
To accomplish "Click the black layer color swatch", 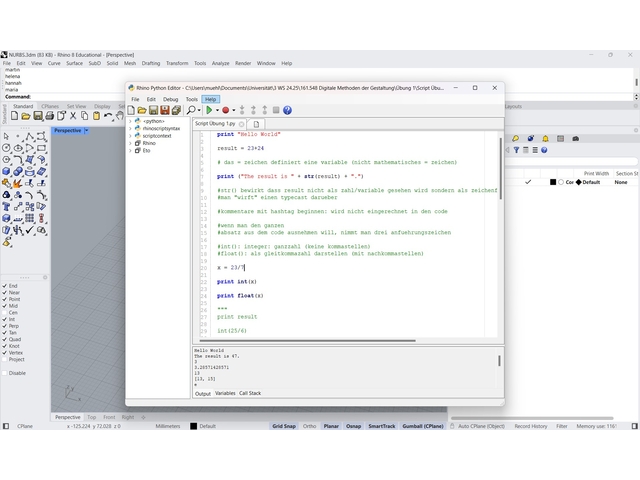I will 553,182.
